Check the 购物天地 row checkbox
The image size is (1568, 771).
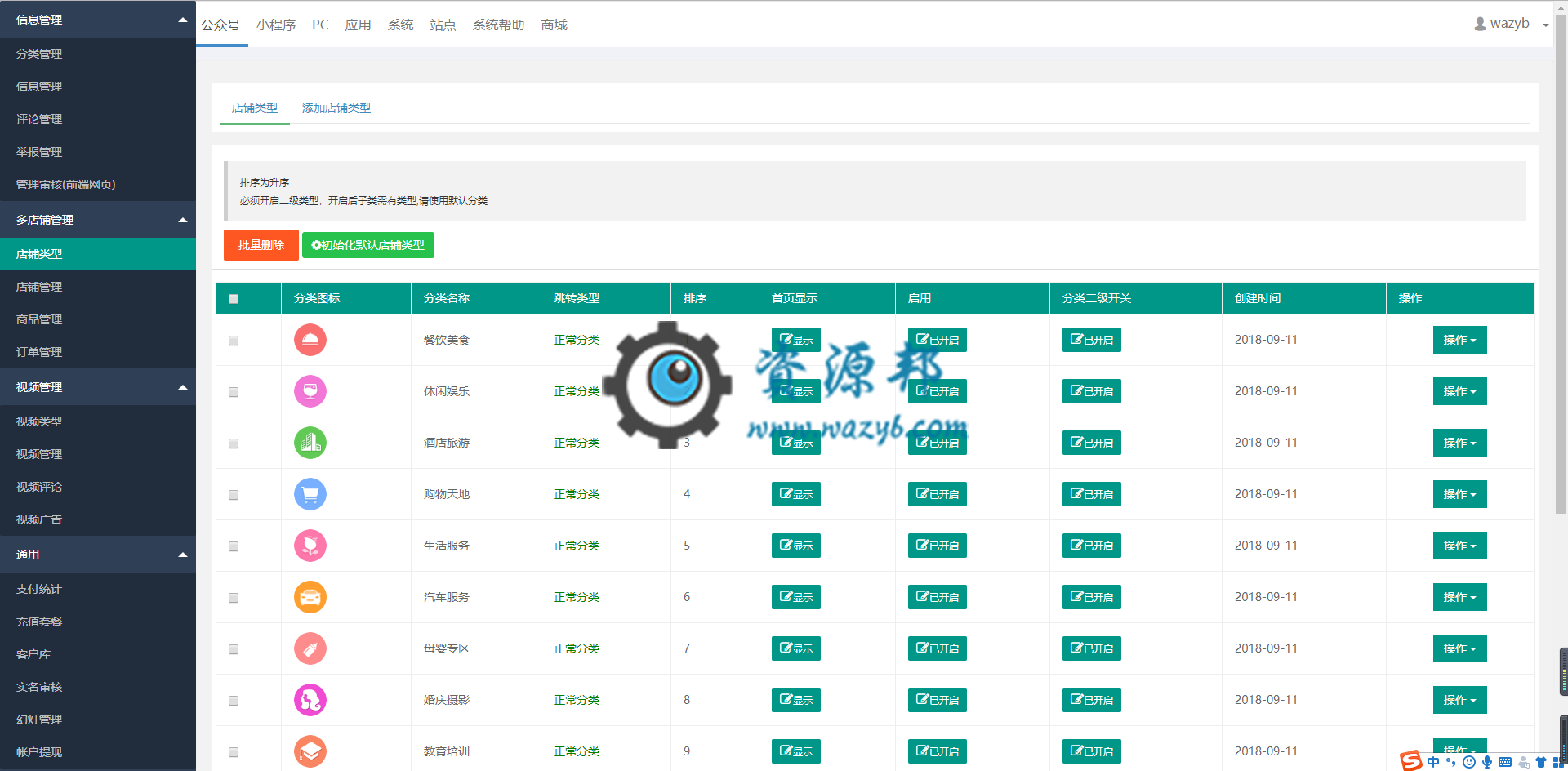234,495
